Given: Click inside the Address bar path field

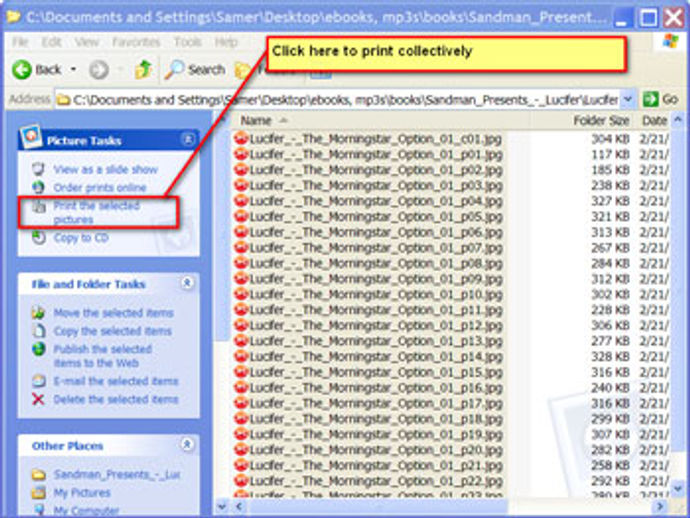Looking at the screenshot, I should click(x=338, y=100).
